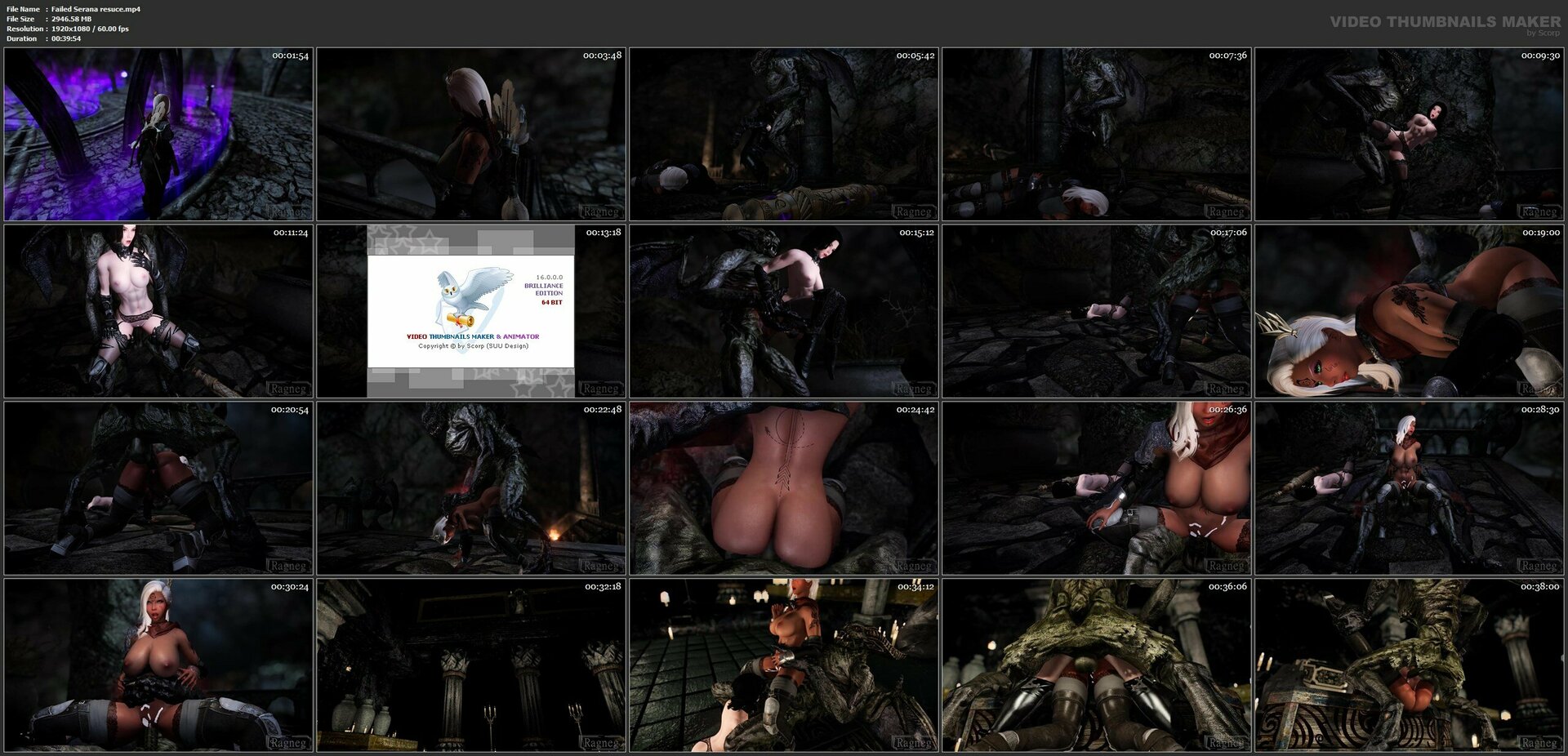Select the file size value "2946.58 MB"

(71, 19)
